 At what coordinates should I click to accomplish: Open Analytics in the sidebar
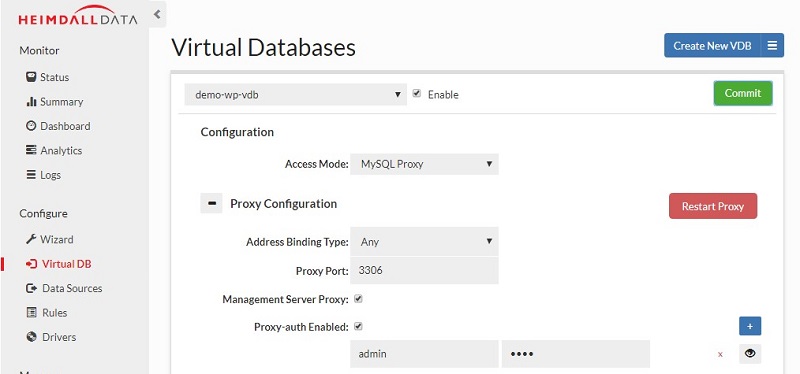(54, 151)
